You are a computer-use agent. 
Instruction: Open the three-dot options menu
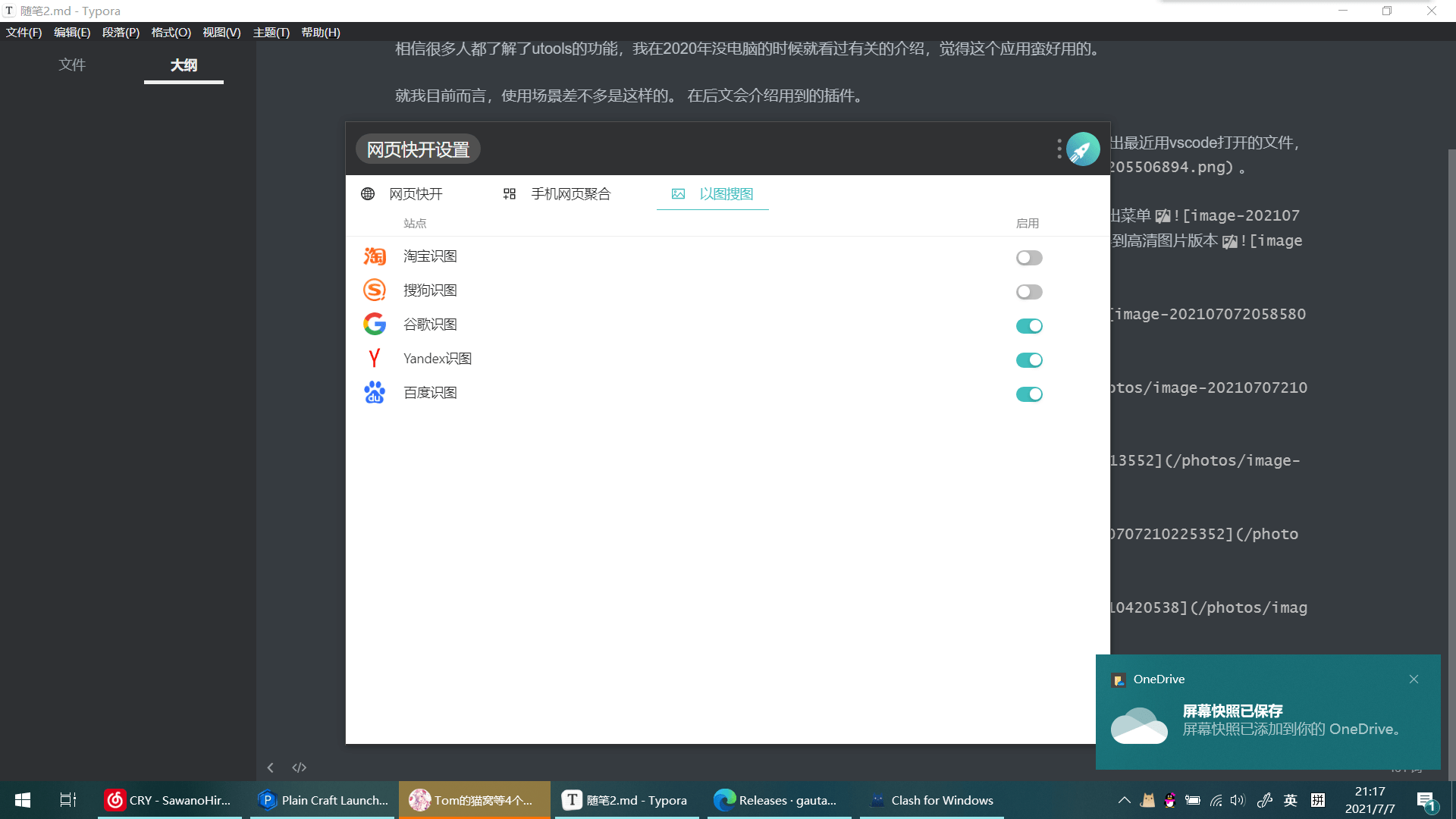click(x=1059, y=149)
